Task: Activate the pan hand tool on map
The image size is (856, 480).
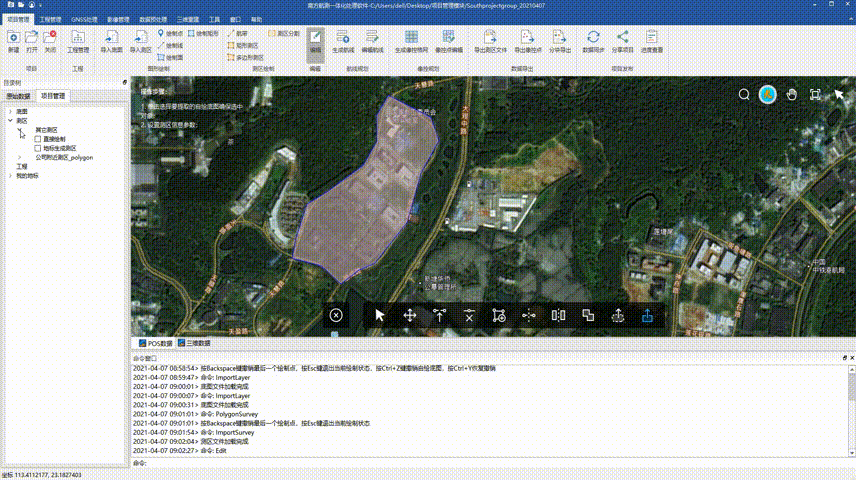Action: click(x=791, y=94)
